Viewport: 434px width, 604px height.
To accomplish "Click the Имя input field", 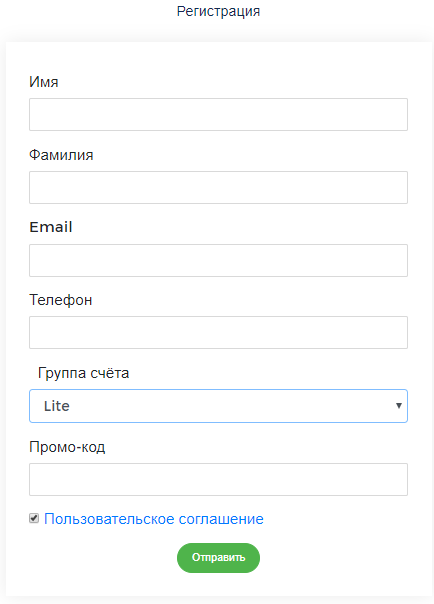I will pos(218,114).
